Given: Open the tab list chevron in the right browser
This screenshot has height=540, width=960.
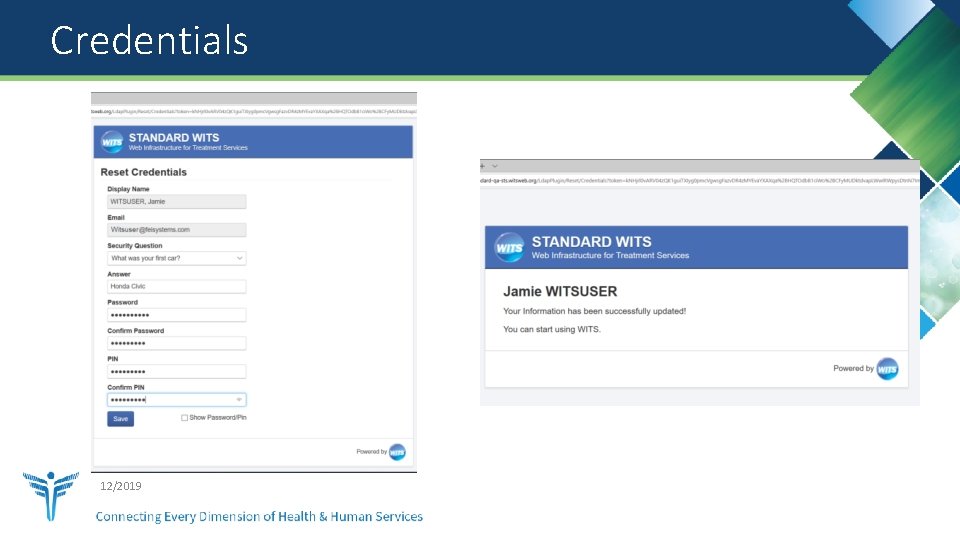Looking at the screenshot, I should (495, 166).
